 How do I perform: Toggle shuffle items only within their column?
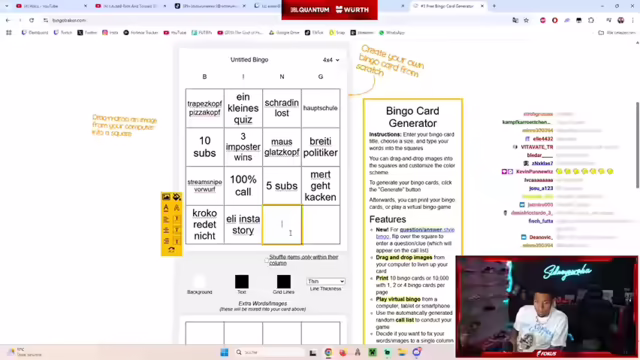point(267,260)
